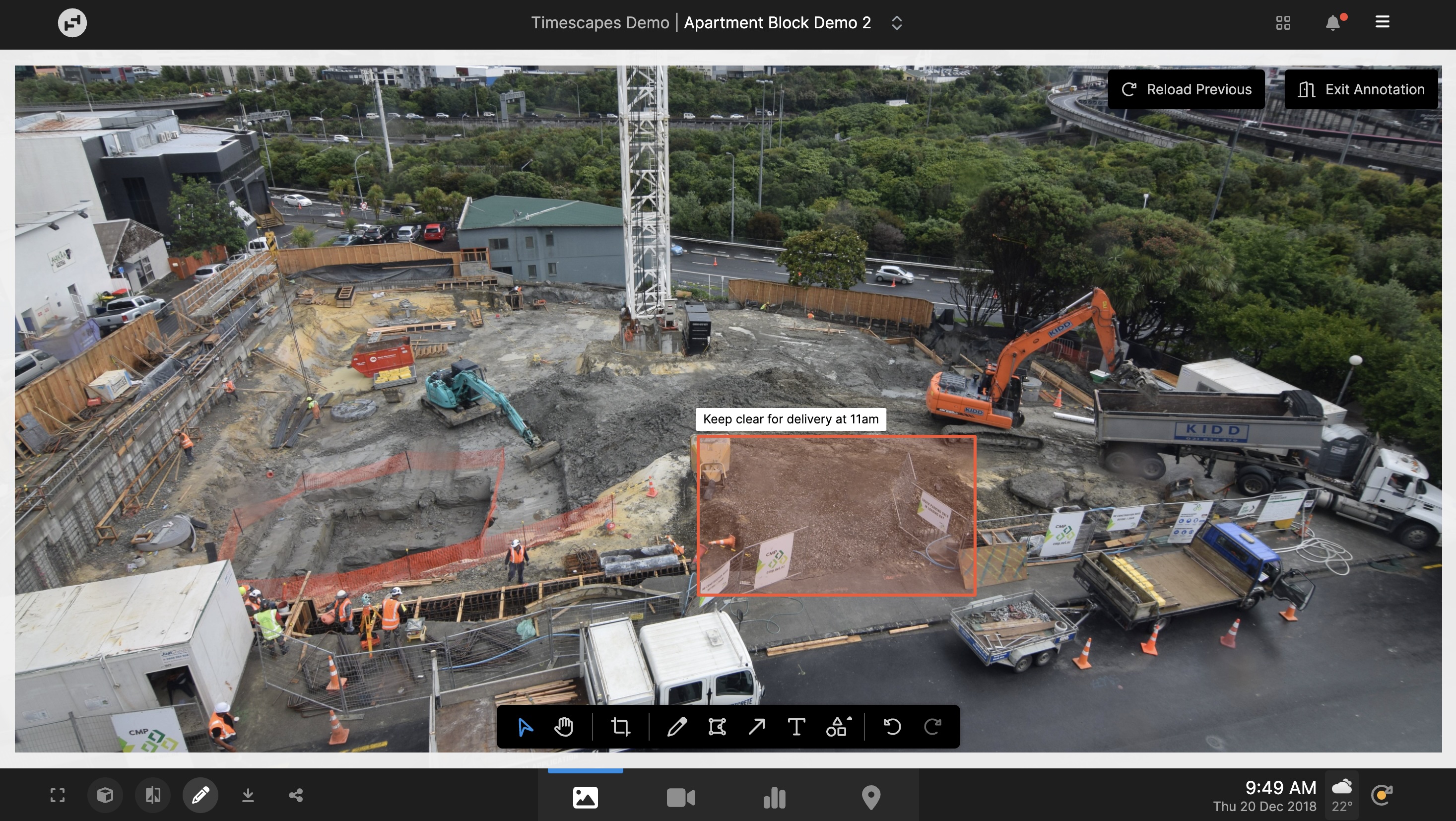The width and height of the screenshot is (1456, 821).
Task: Select the pointer selection tool
Action: [x=525, y=727]
